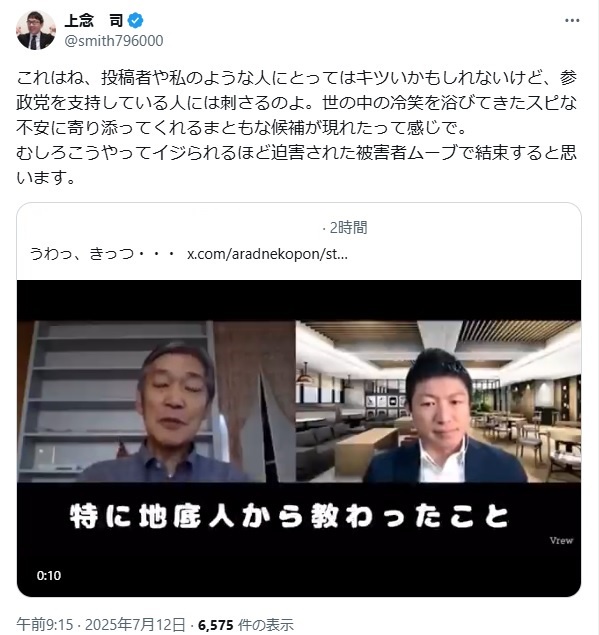Open the three-dot more options menu
The image size is (599, 635).
pos(572,21)
